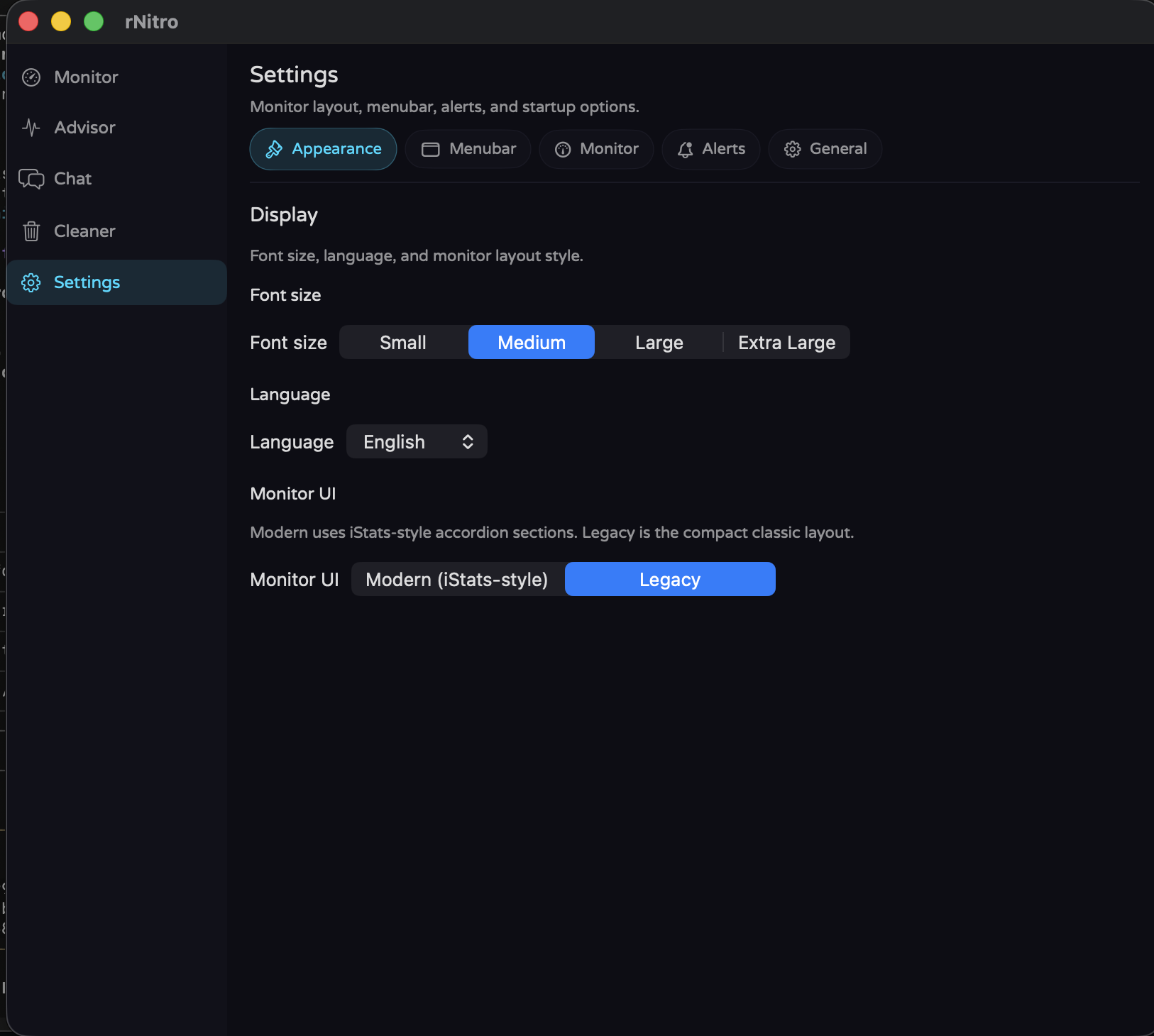This screenshot has width=1154, height=1036.
Task: Switch to the Appearance tab label
Action: coord(336,149)
